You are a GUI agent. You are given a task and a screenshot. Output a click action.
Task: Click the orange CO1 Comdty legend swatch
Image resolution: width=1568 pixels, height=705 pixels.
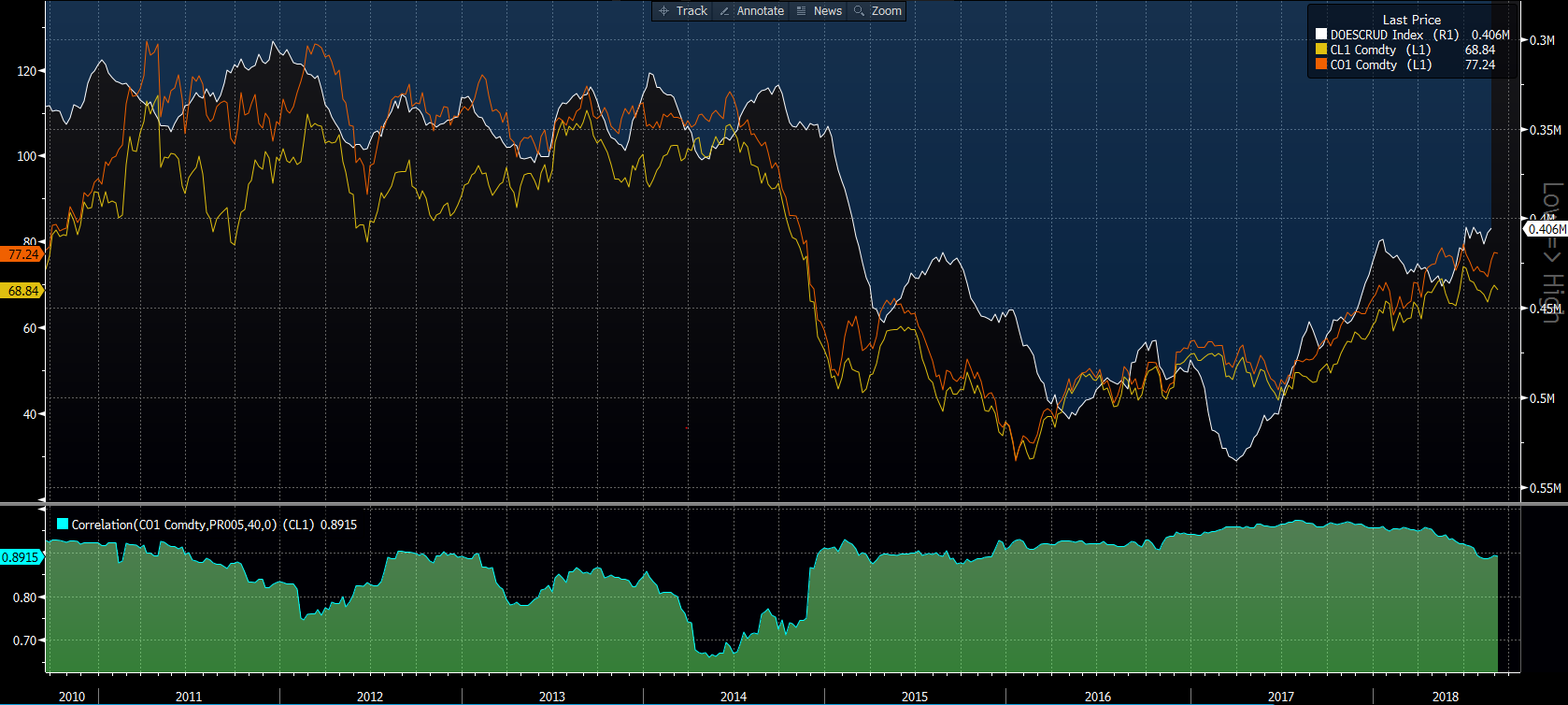pyautogui.click(x=1321, y=65)
